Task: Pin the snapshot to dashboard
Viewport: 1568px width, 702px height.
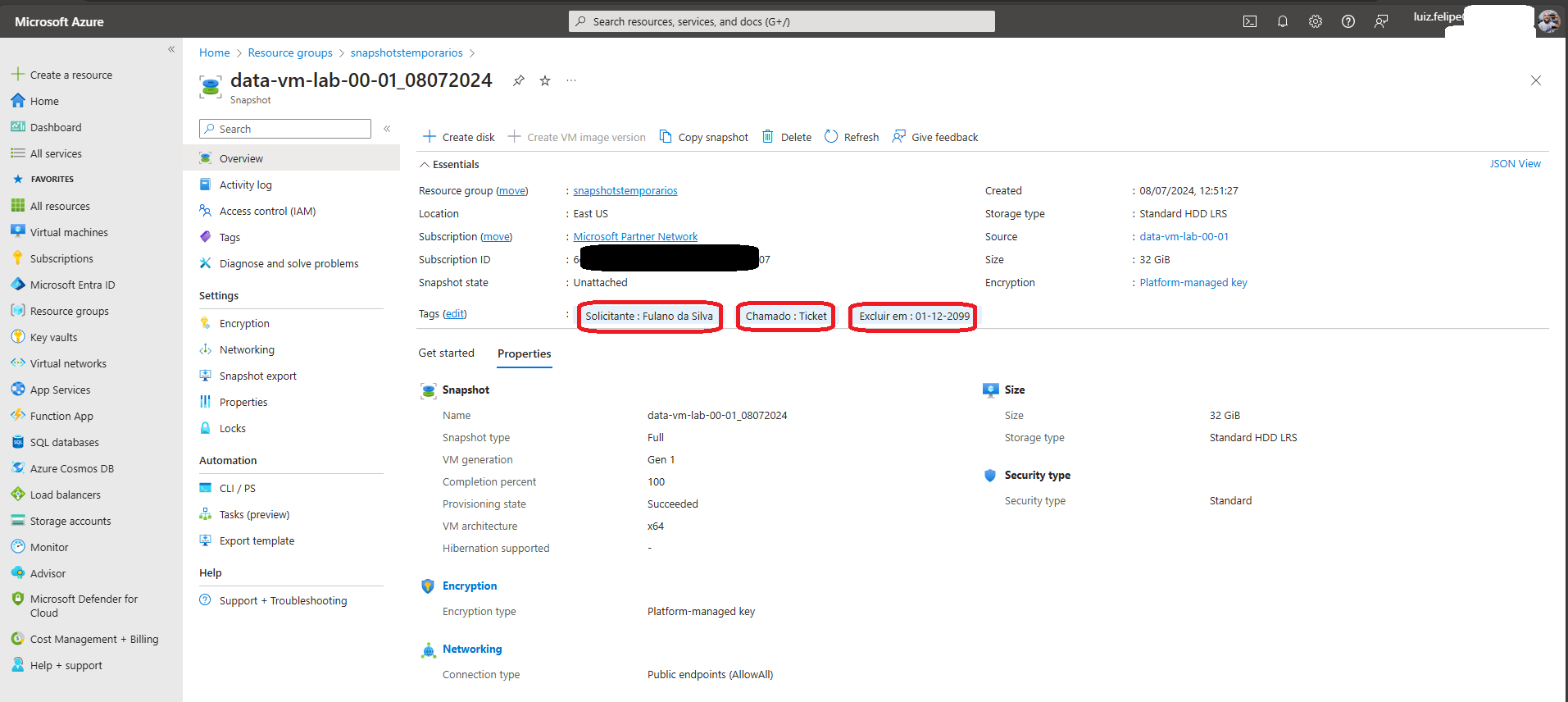Action: (x=518, y=80)
